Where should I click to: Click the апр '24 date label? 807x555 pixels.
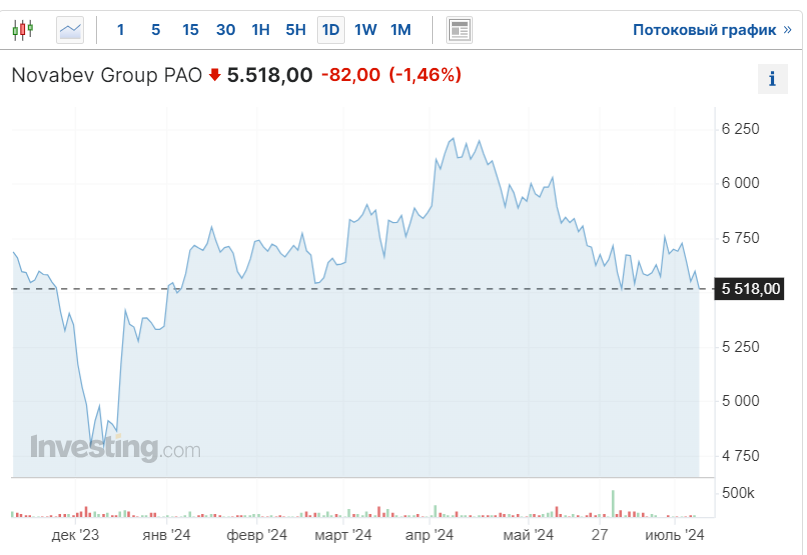pos(429,535)
